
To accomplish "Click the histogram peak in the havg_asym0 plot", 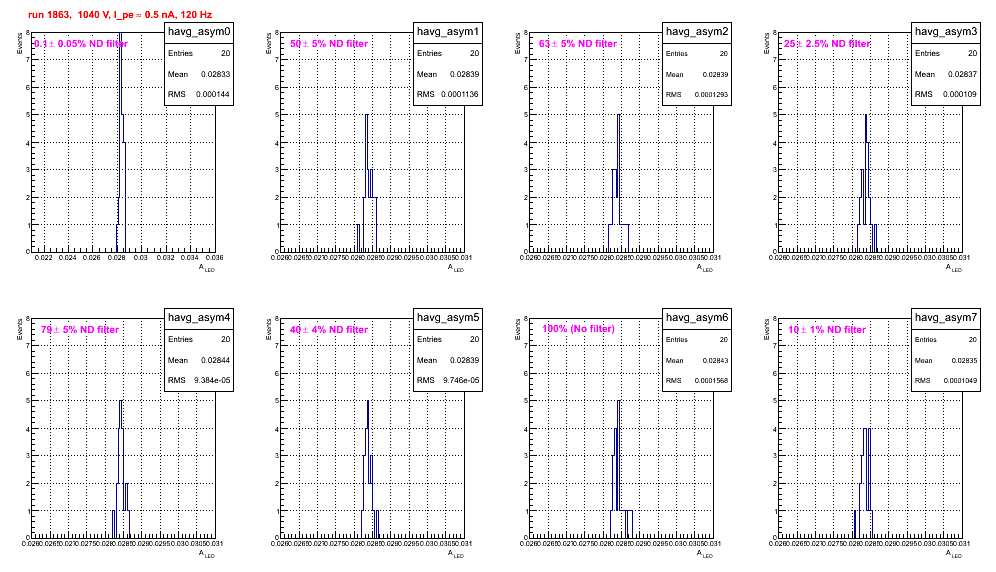I will pyautogui.click(x=120, y=35).
